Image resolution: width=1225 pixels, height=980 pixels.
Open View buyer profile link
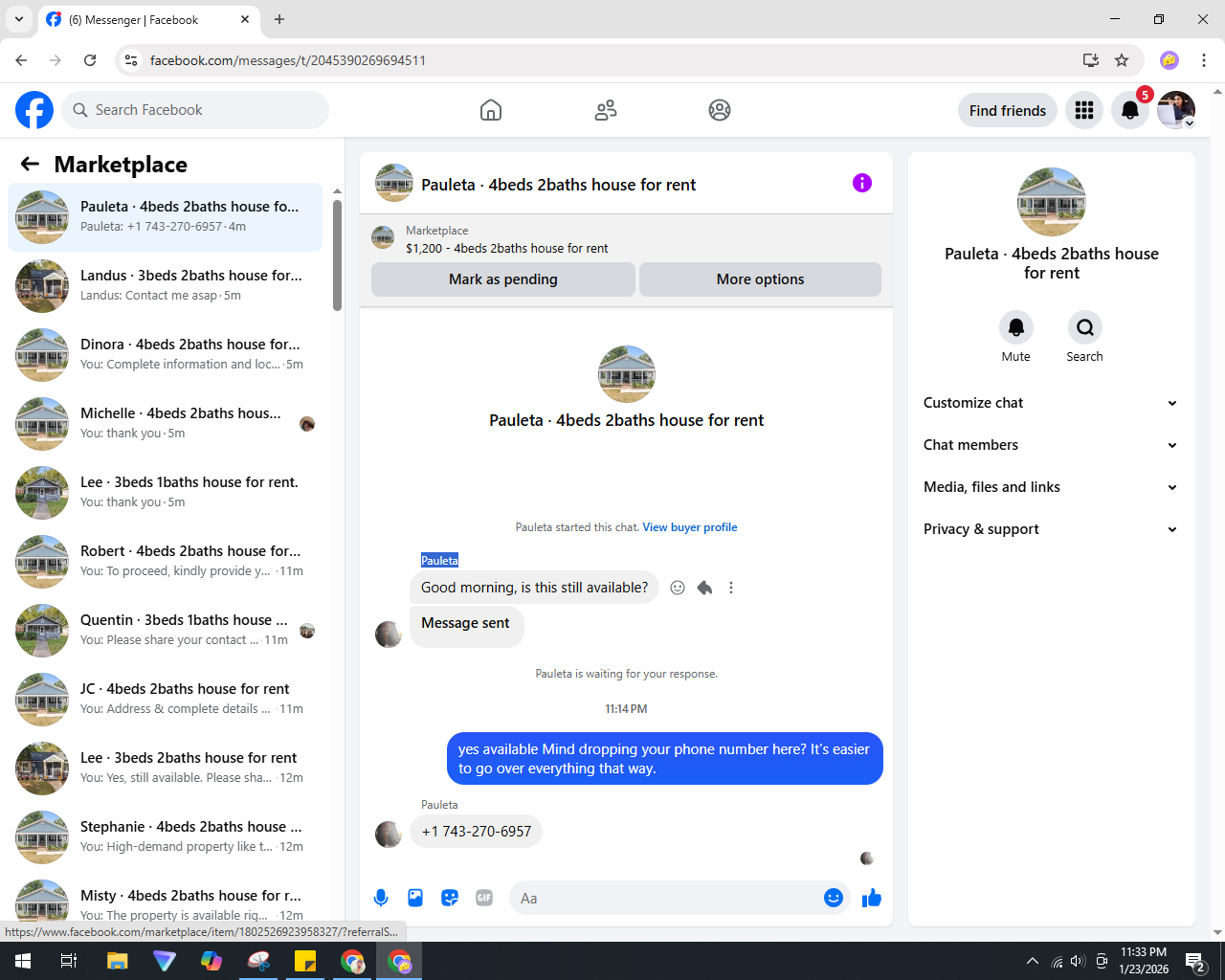tap(690, 527)
